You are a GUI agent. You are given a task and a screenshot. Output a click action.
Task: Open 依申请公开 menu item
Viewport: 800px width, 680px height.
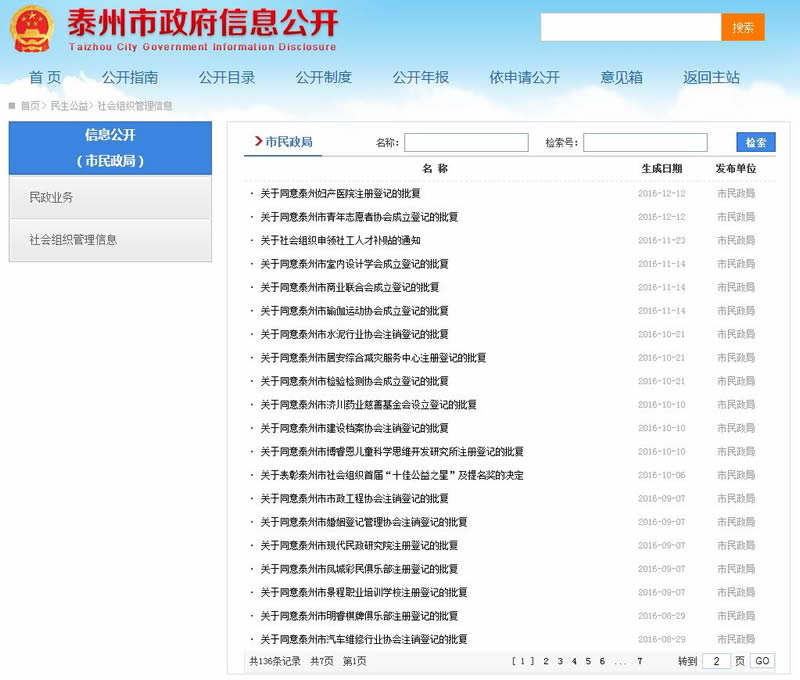click(x=525, y=77)
